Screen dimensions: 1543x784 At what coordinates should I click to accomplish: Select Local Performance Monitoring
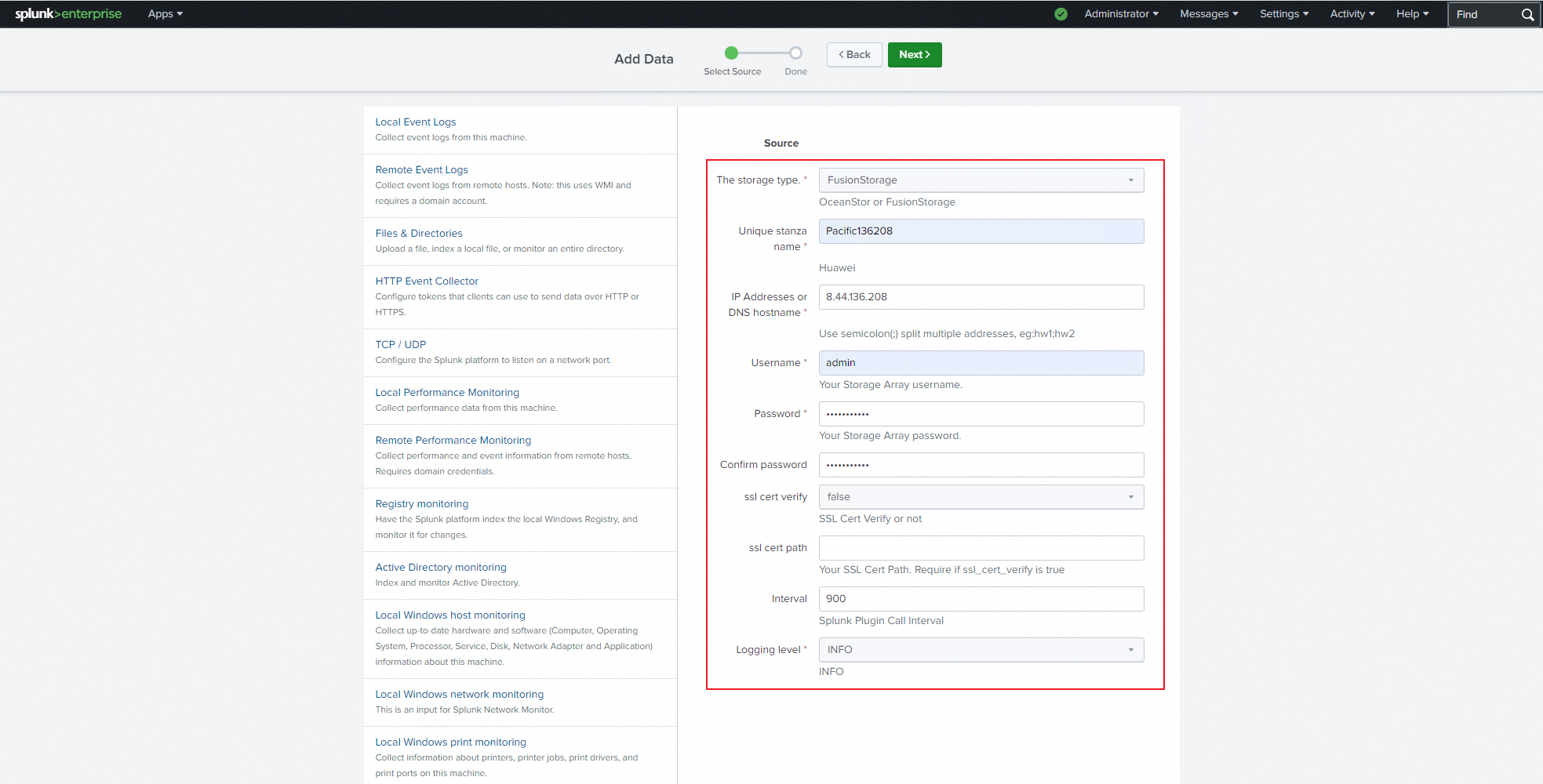click(447, 393)
